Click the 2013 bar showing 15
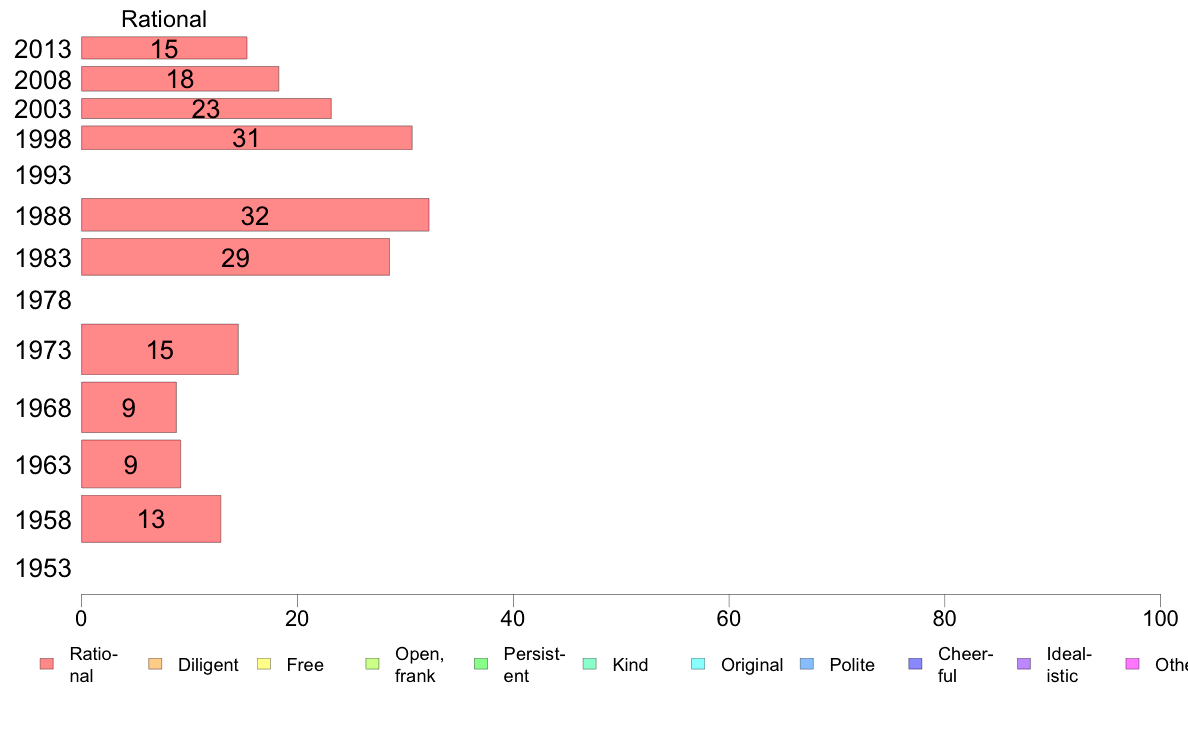Screen dimensions: 1188x736 pyautogui.click(x=164, y=48)
